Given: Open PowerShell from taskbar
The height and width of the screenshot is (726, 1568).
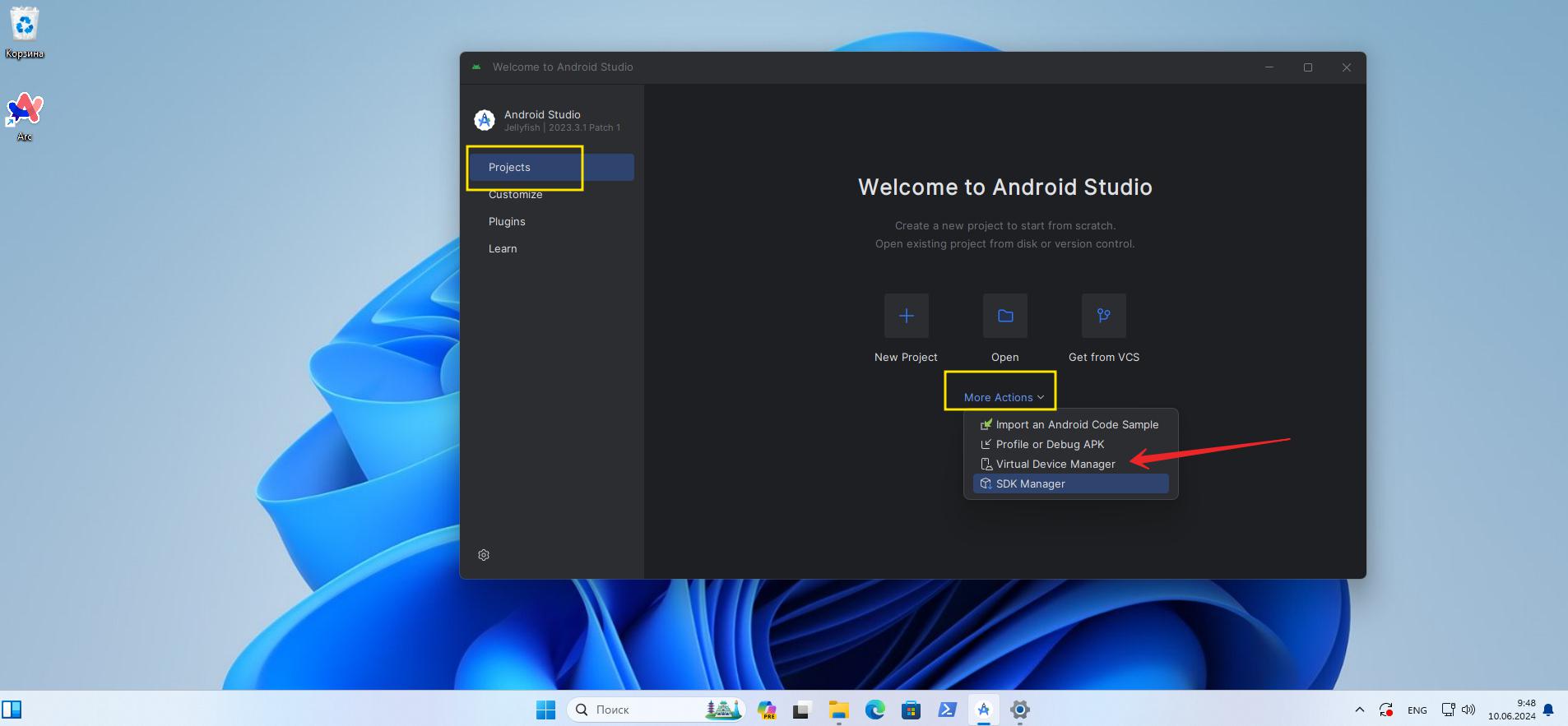Looking at the screenshot, I should (x=947, y=710).
